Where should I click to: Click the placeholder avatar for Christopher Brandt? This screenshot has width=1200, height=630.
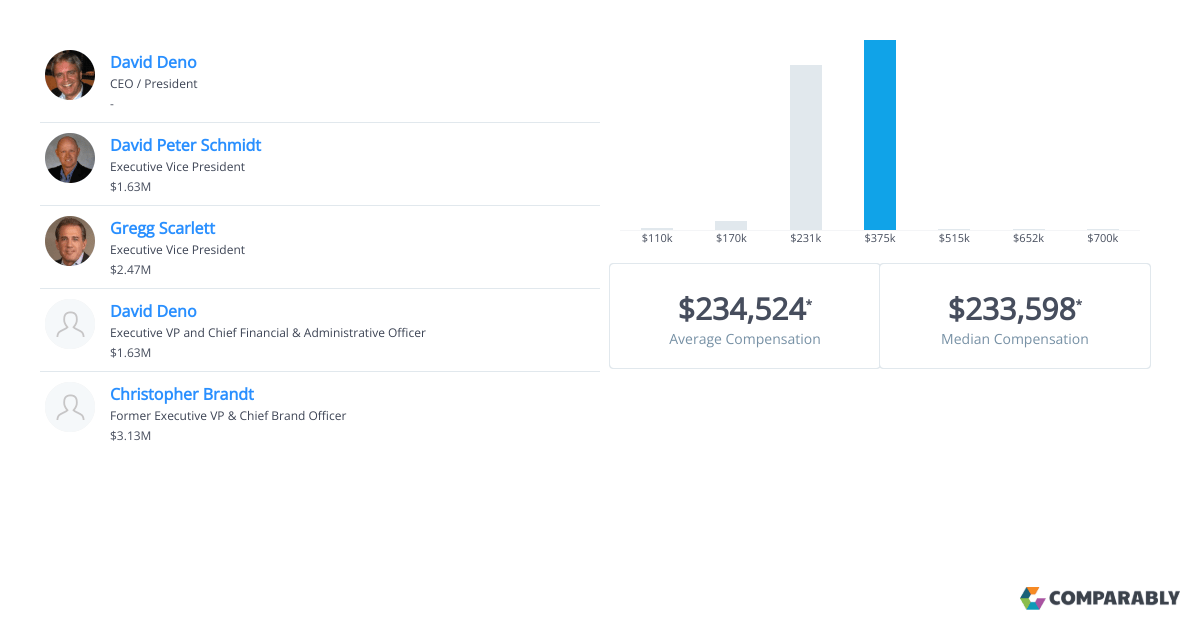click(x=69, y=407)
